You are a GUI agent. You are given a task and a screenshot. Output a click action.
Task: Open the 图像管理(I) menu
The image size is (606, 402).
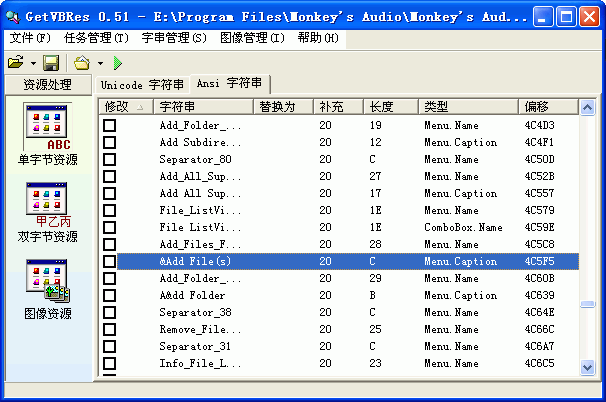[x=252, y=38]
